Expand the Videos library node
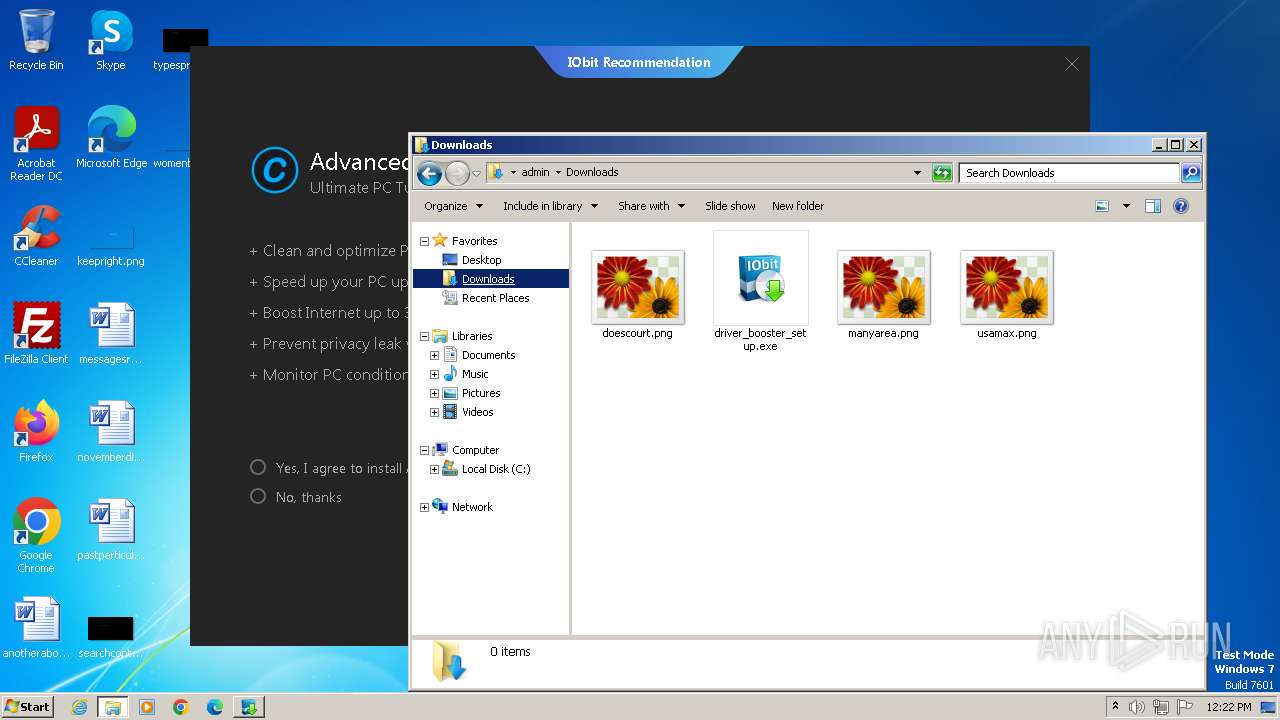Viewport: 1280px width, 720px height. tap(434, 412)
